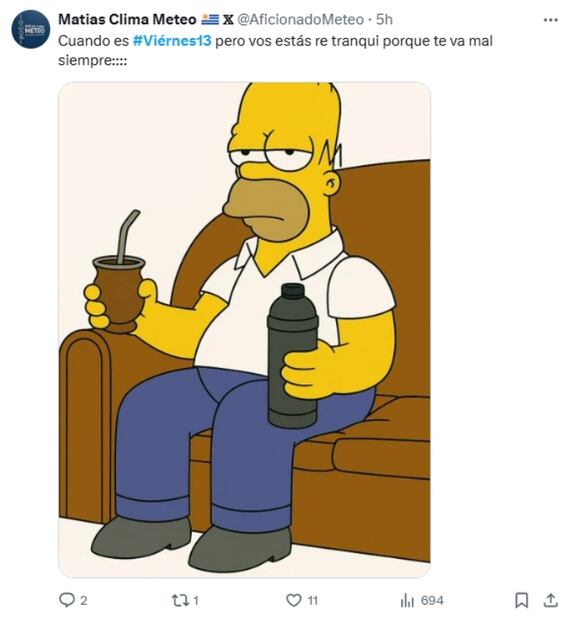Viewport: 575px width, 620px height.
Task: Click the likes count number 11
Action: pyautogui.click(x=313, y=601)
